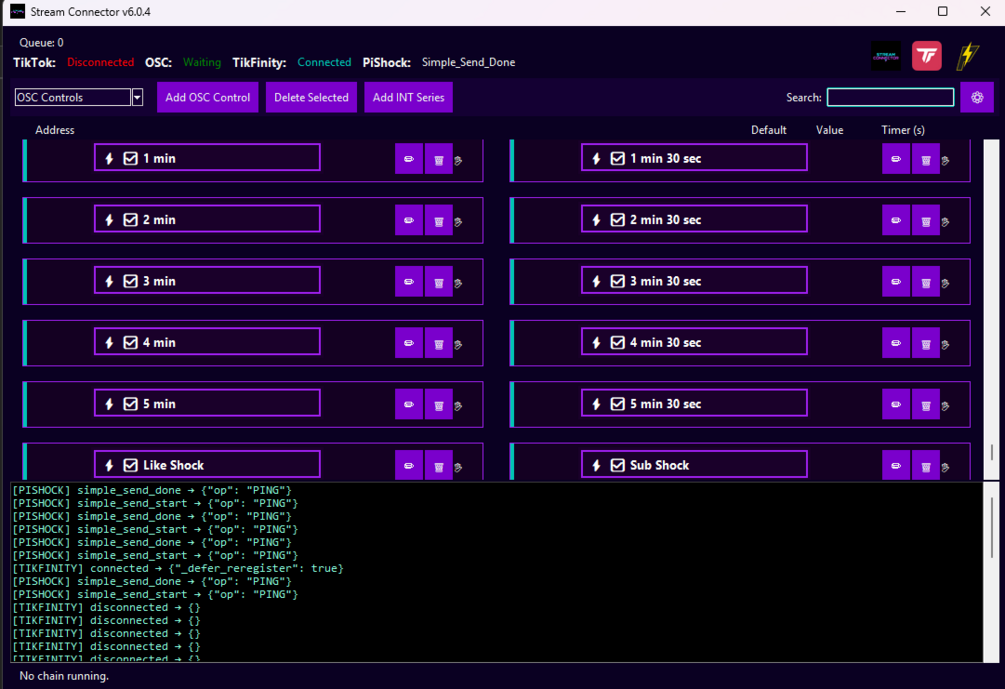This screenshot has height=689, width=1005.
Task: Click the edit icon for 1 min 30 sec
Action: pyautogui.click(x=896, y=159)
